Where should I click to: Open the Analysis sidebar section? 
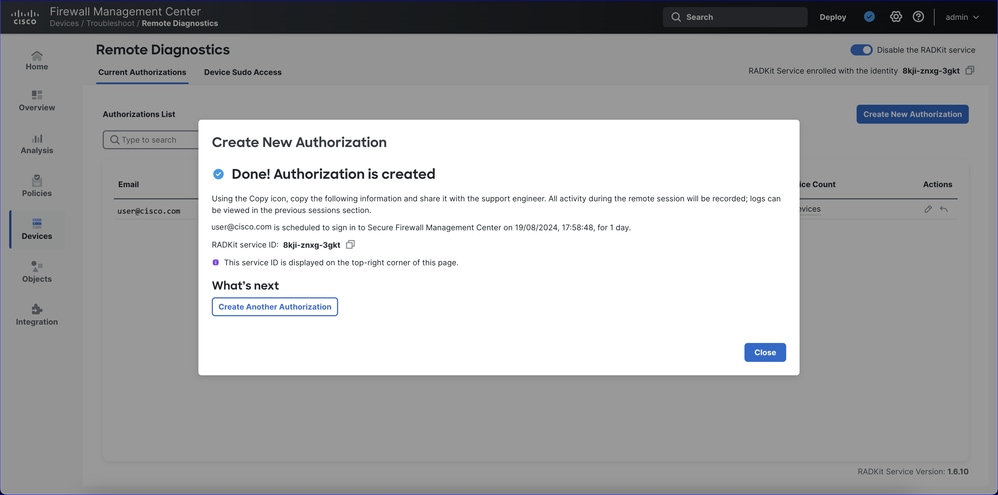click(37, 144)
